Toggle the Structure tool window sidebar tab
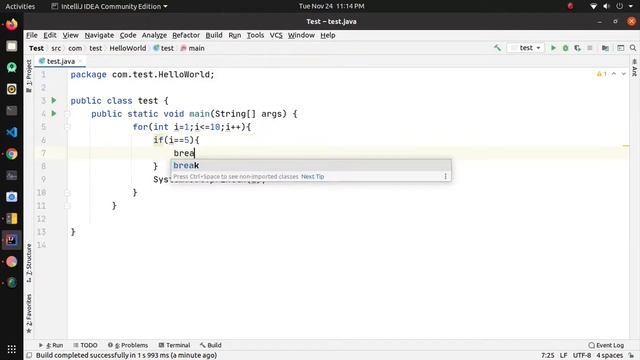This screenshot has width=640, height=360. 29,263
